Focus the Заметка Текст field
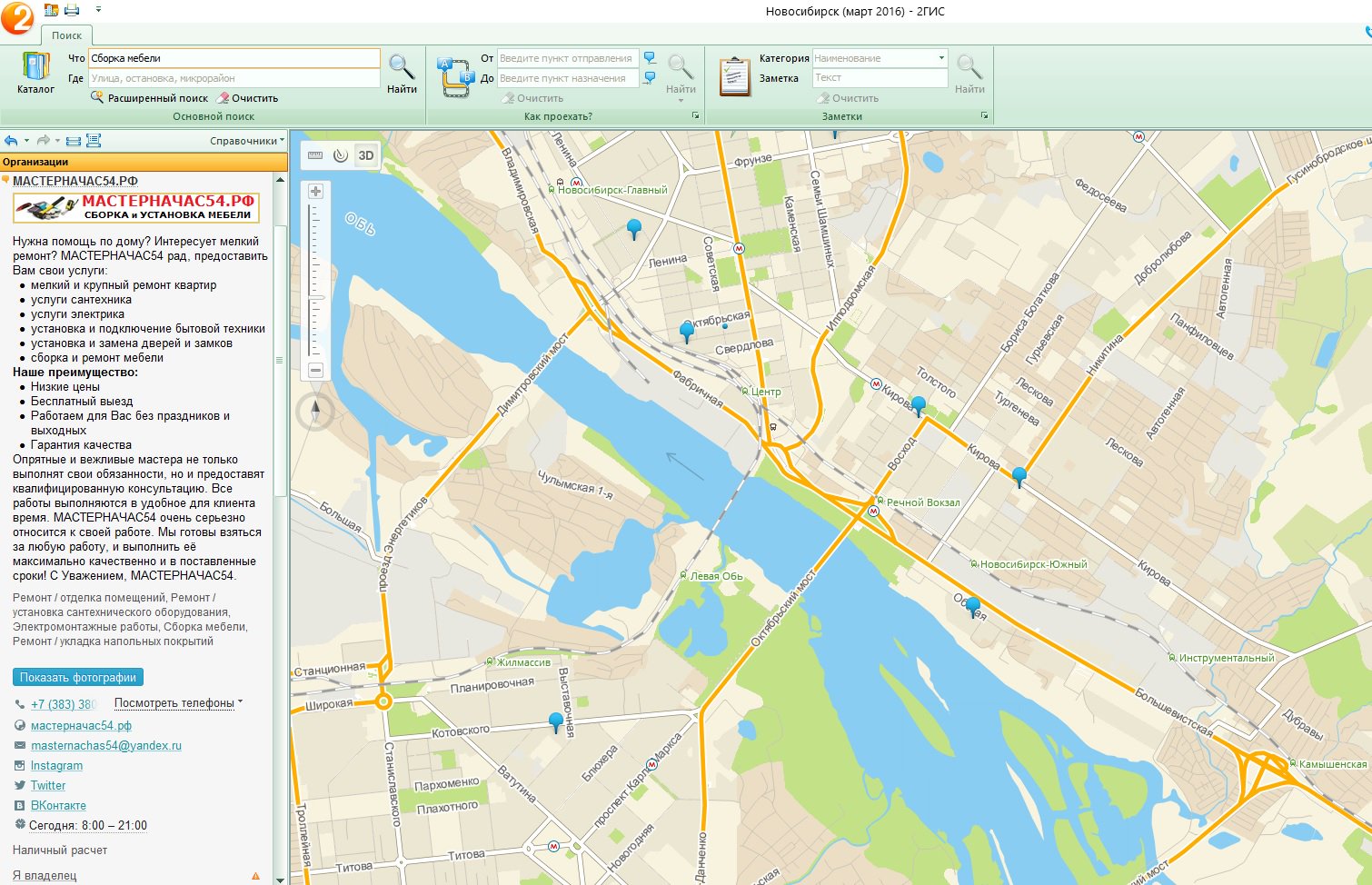The width and height of the screenshot is (1372, 885). click(x=880, y=78)
